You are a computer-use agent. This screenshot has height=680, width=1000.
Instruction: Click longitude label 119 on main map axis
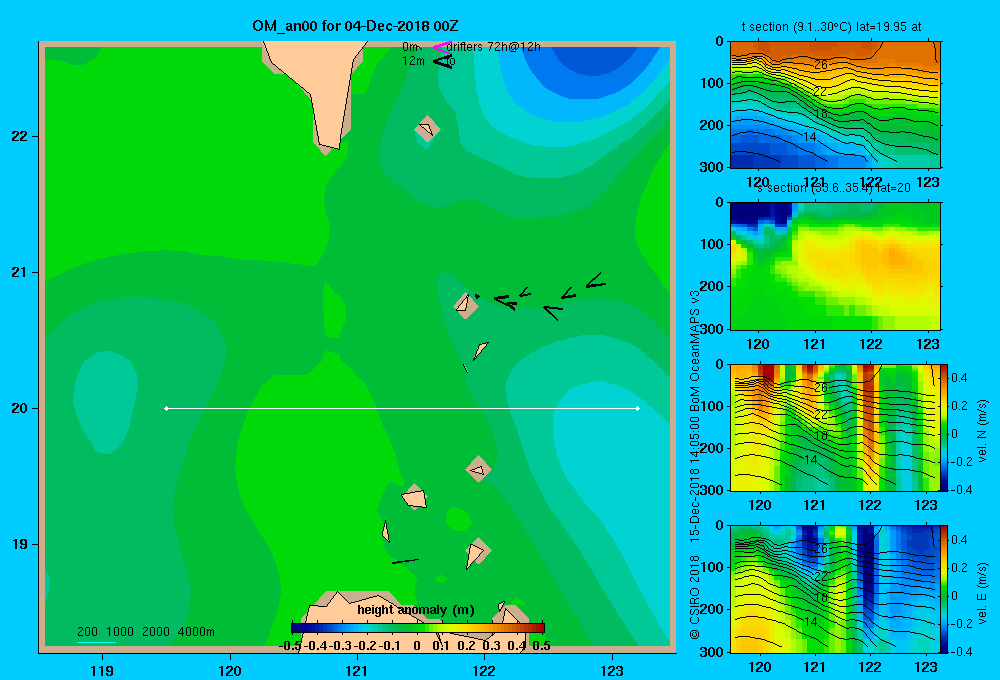[102, 670]
